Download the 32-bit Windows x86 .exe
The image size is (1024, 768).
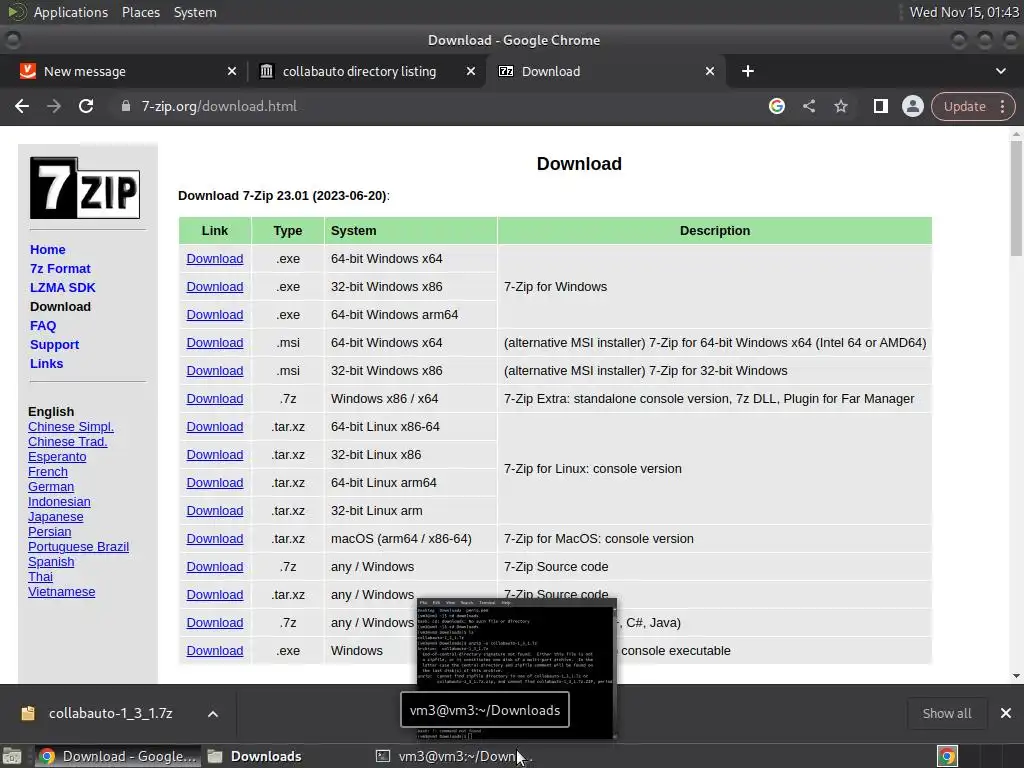(x=215, y=287)
